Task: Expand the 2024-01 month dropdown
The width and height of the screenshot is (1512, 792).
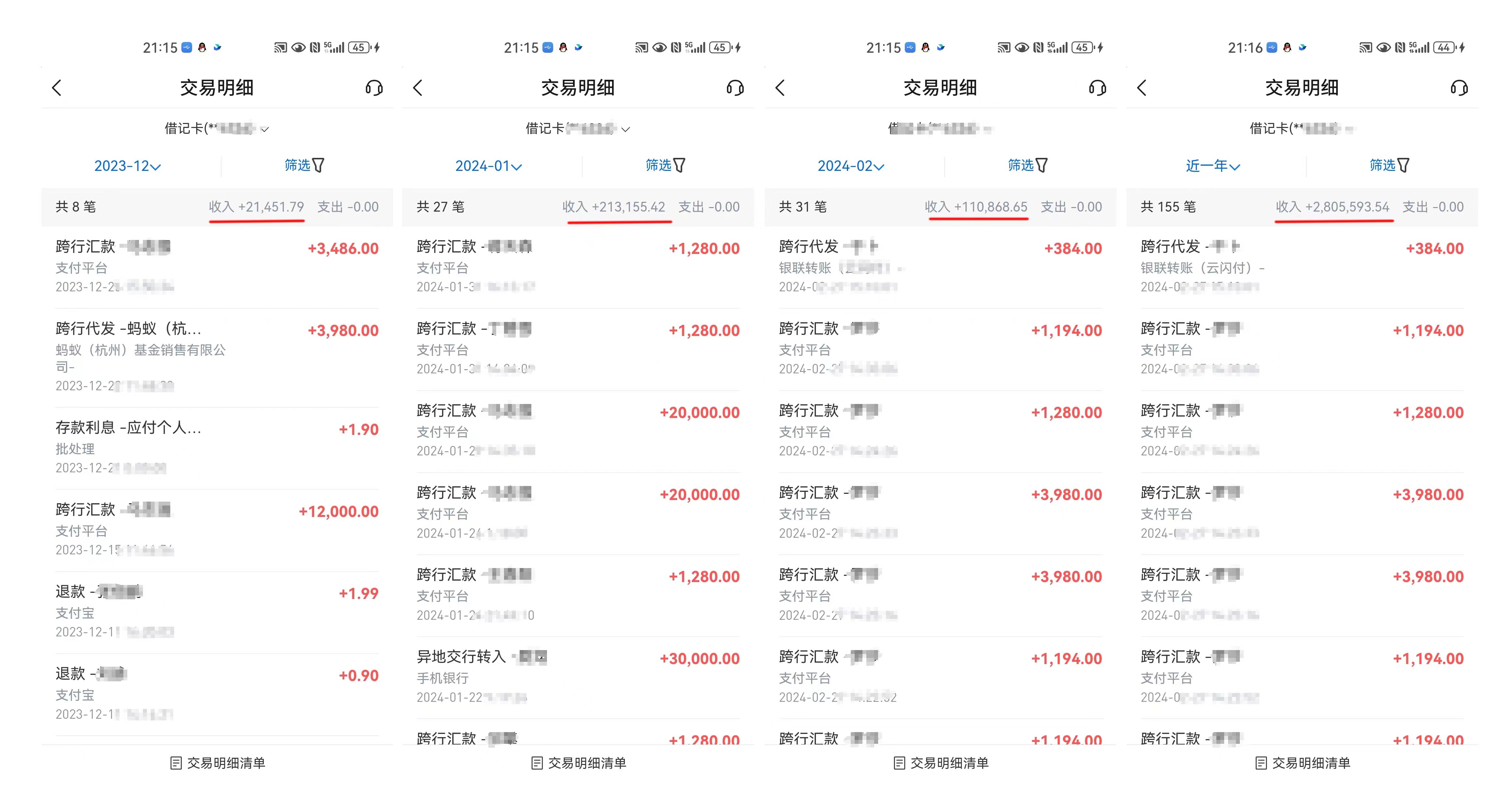Action: point(488,166)
